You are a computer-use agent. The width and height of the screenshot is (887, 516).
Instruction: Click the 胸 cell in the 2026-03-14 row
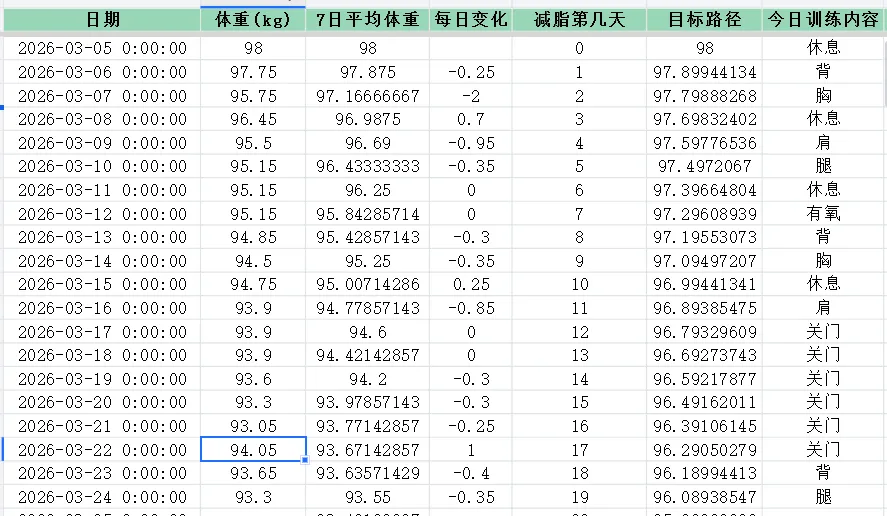(823, 261)
